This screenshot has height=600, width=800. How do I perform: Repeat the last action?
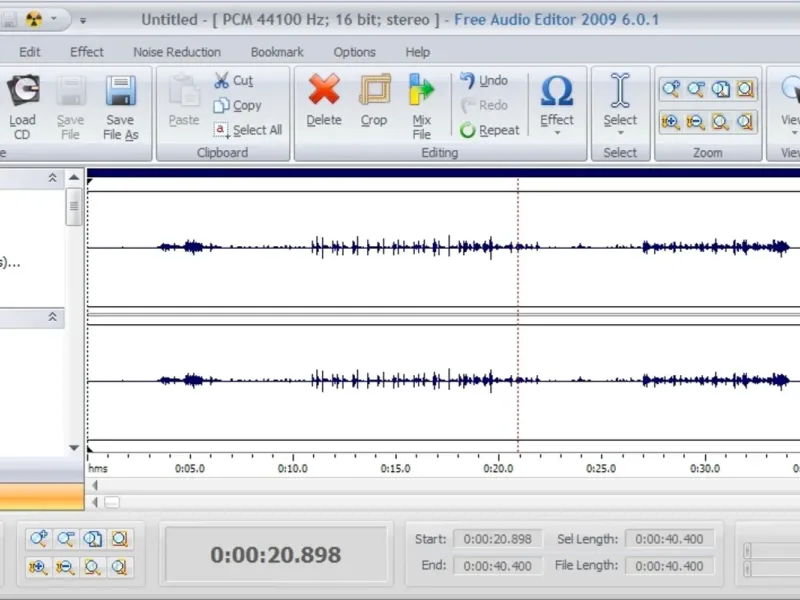point(489,130)
